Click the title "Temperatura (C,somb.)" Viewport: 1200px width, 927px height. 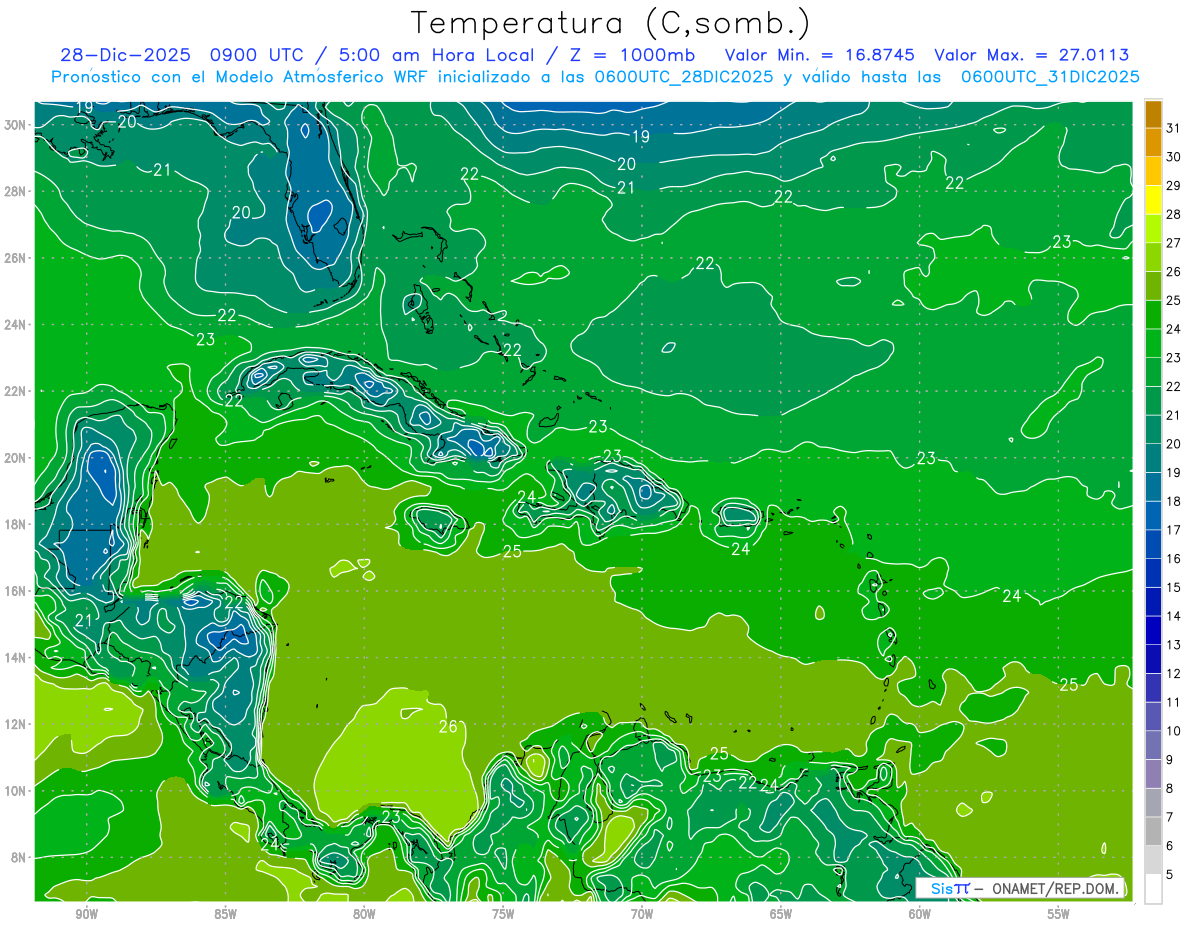tap(609, 23)
